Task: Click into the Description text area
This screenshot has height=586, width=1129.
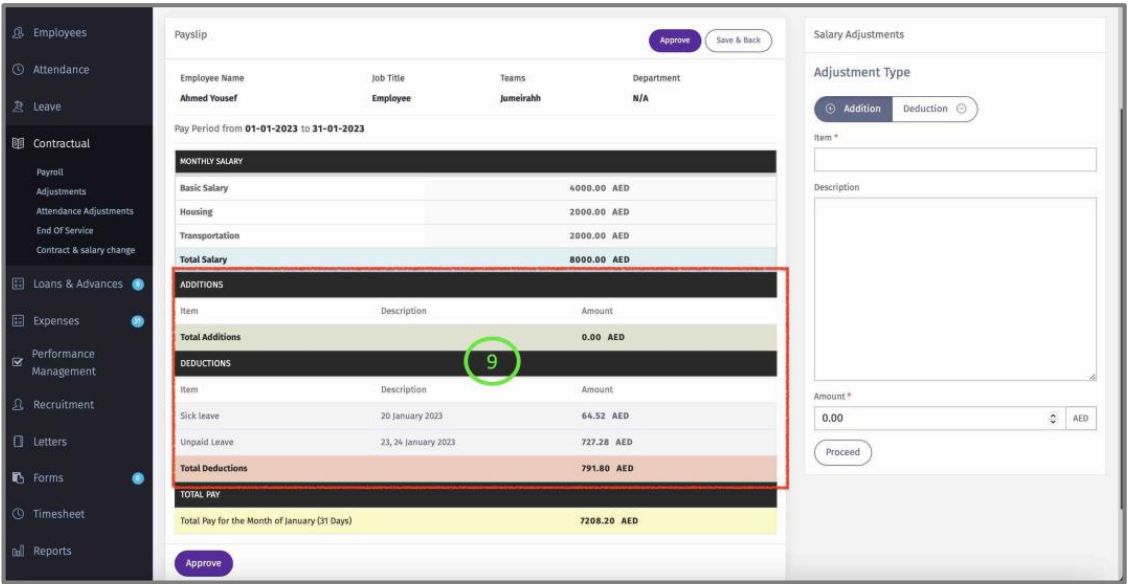Action: (x=954, y=288)
